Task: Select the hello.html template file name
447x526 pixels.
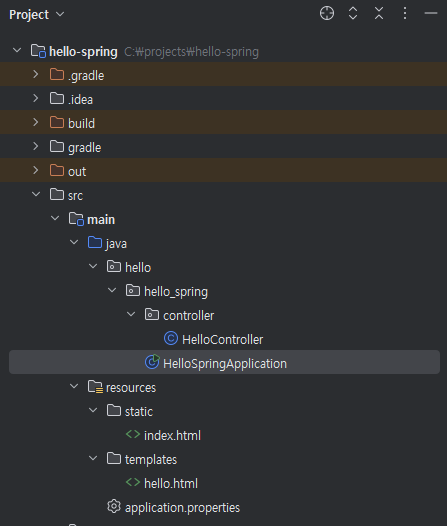Action: click(171, 483)
